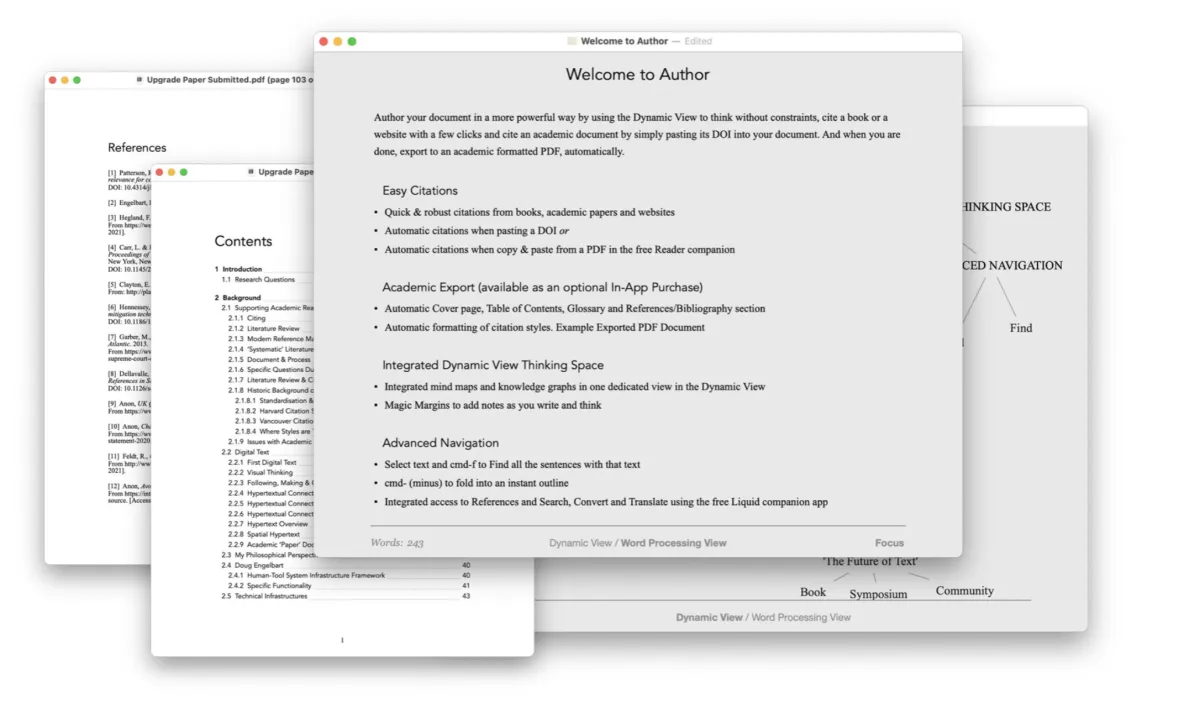Image resolution: width=1200 pixels, height=713 pixels.
Task: Open contents entry 2.2.2 Visual Thinking
Action: coord(260,472)
